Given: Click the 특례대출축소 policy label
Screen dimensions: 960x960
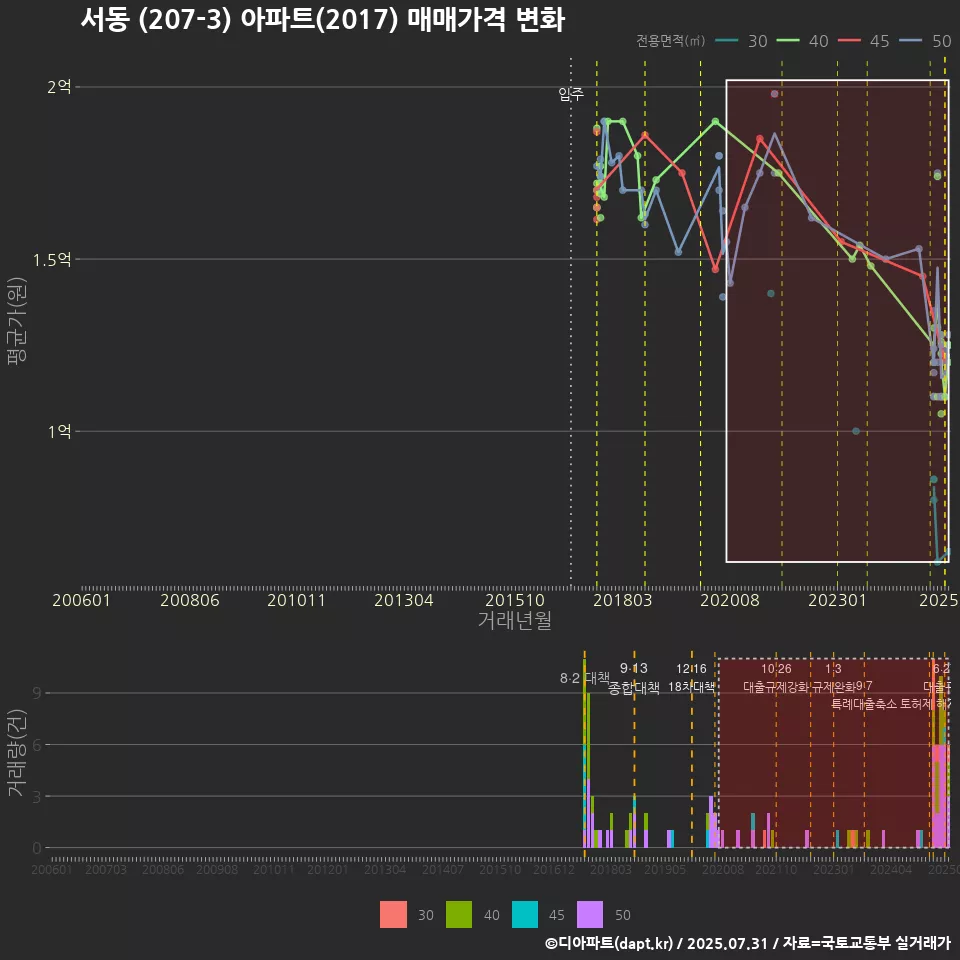Looking at the screenshot, I should (x=864, y=704).
